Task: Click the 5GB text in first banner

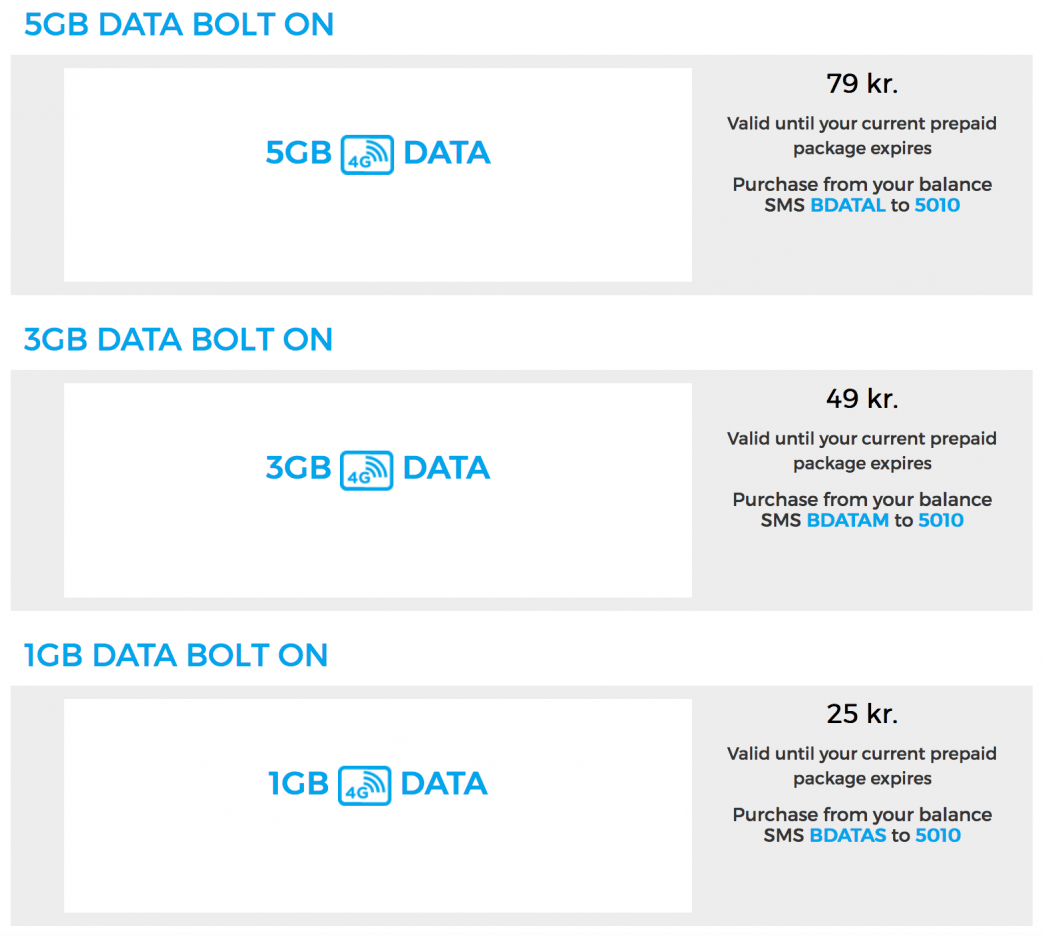Action: [298, 154]
